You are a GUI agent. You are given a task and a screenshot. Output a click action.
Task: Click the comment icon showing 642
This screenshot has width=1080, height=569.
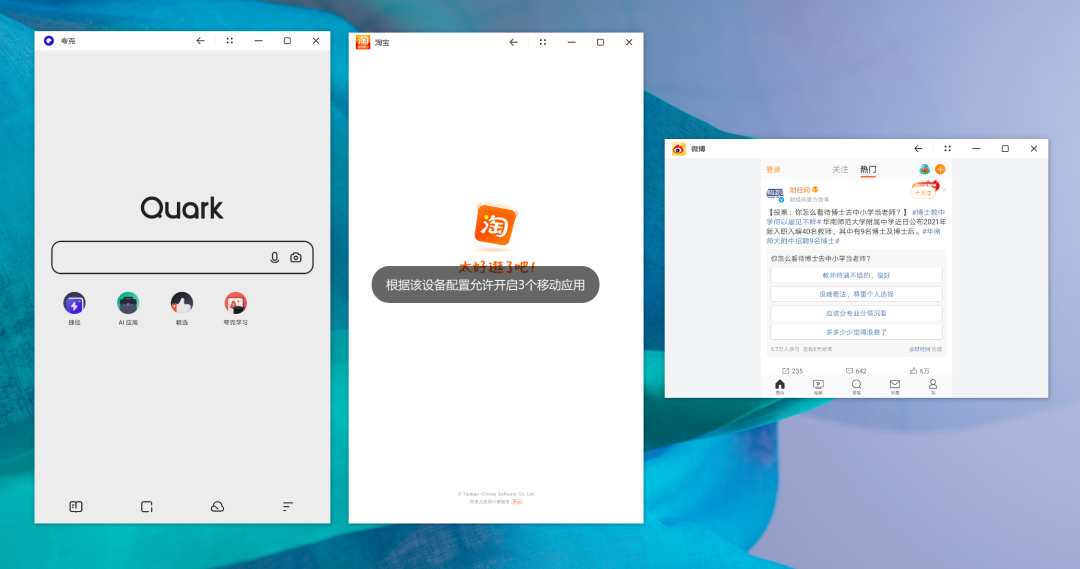point(849,371)
